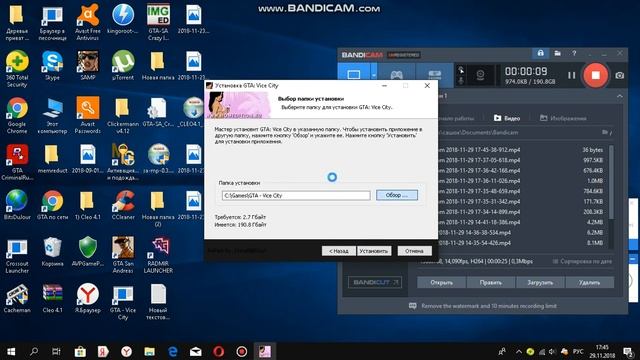Open taskbar search magnifier
Viewport: 640px width, 360px height.
tap(34, 351)
